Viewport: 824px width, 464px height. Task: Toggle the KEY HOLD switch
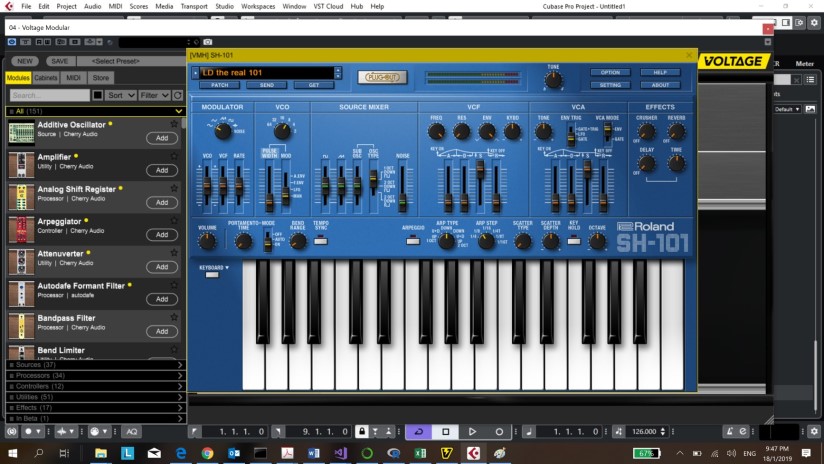(574, 241)
